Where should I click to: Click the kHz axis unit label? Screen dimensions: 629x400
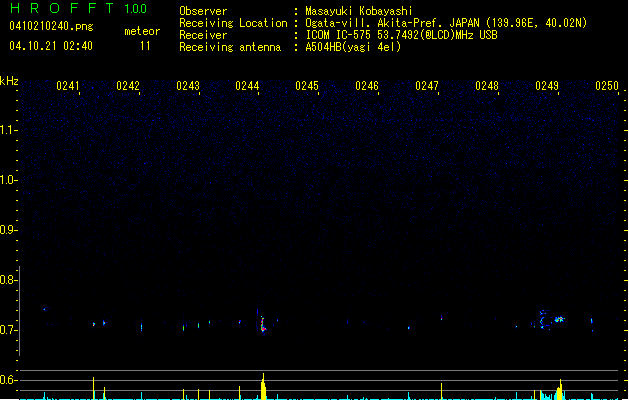click(9, 81)
